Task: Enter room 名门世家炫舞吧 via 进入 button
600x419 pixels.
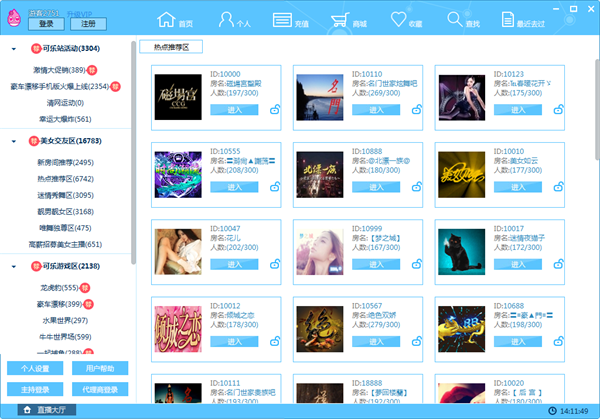Action: (376, 110)
